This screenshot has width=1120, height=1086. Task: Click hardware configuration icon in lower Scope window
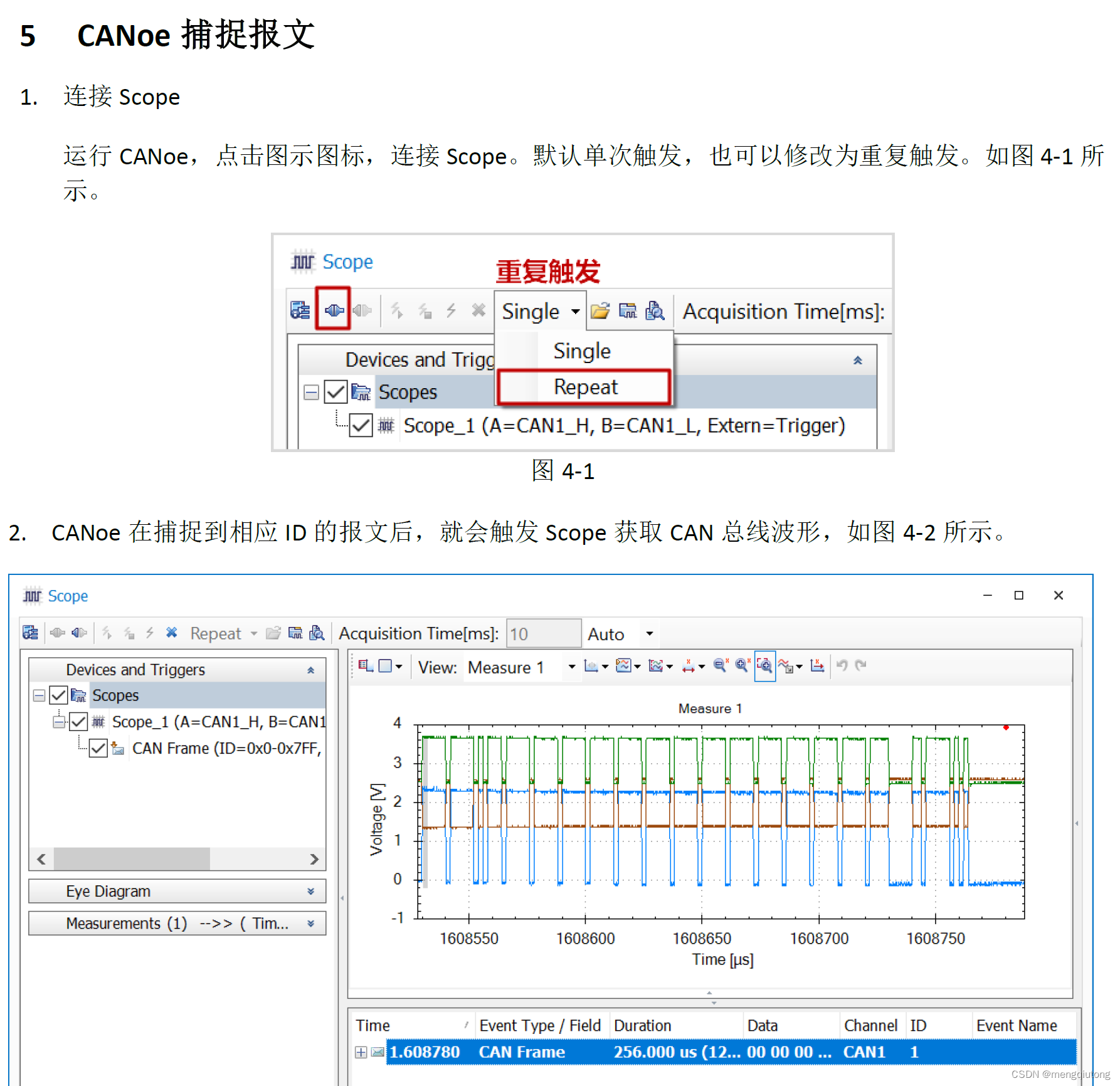(30, 633)
